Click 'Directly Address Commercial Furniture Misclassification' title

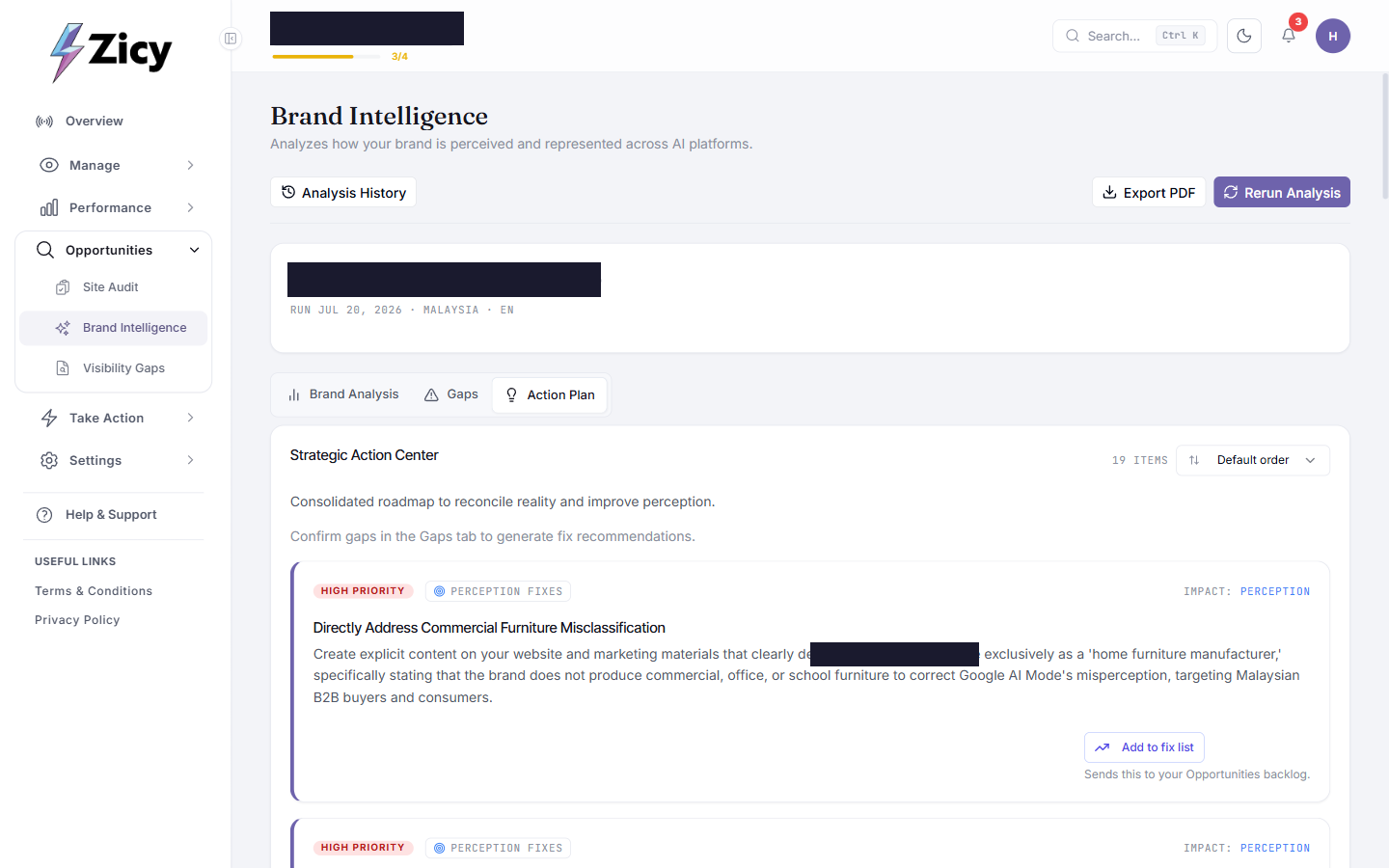pyautogui.click(x=489, y=628)
